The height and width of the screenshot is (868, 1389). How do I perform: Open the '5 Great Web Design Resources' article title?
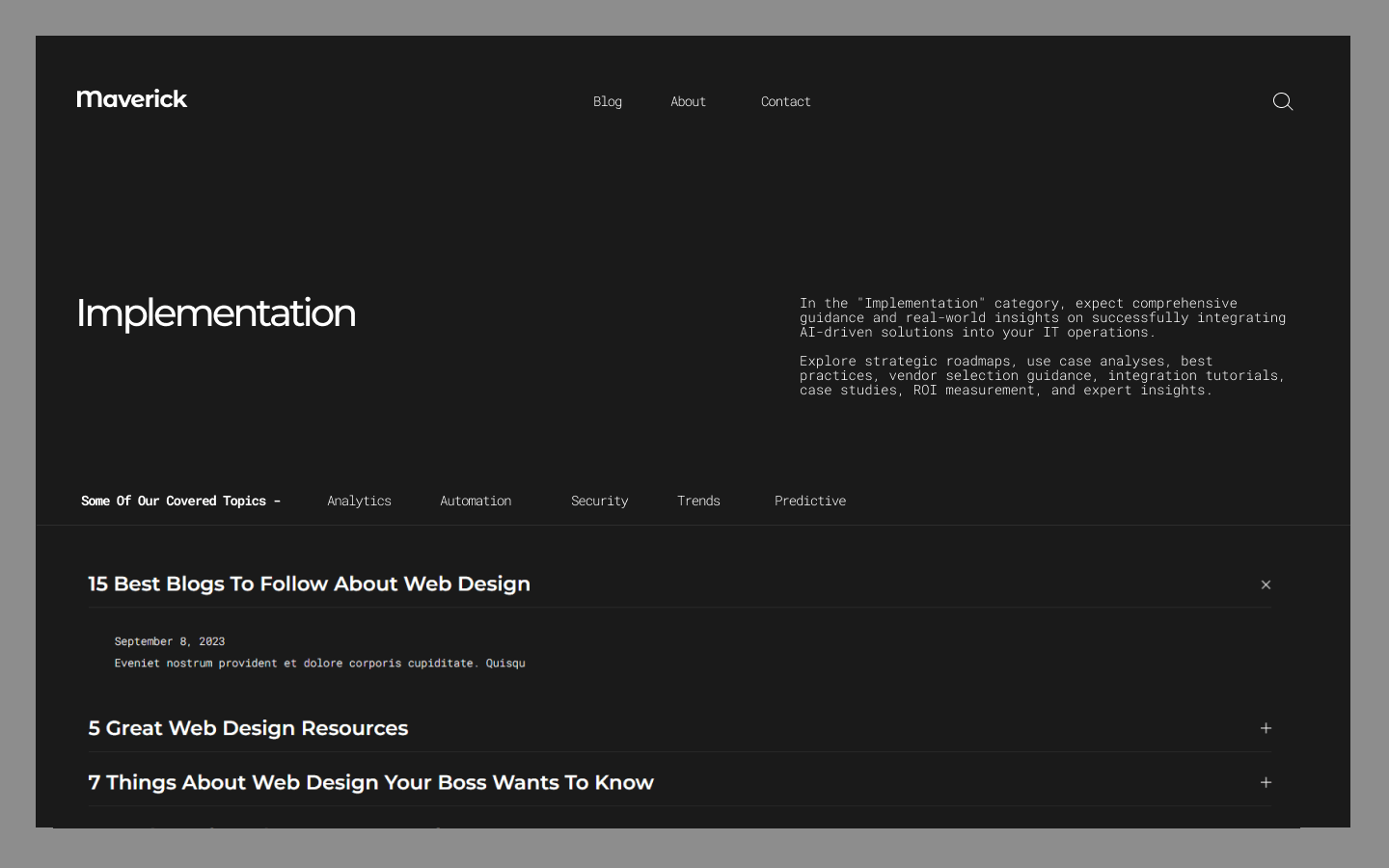(248, 728)
